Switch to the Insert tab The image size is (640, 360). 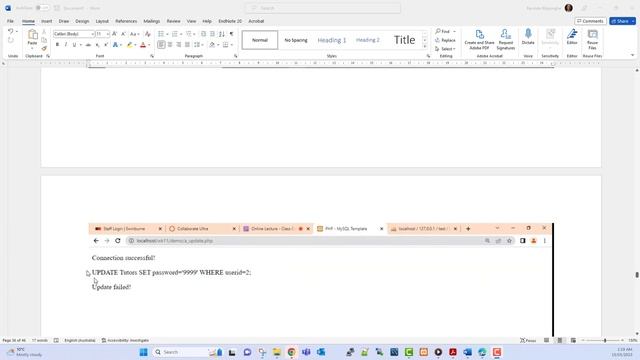point(47,21)
